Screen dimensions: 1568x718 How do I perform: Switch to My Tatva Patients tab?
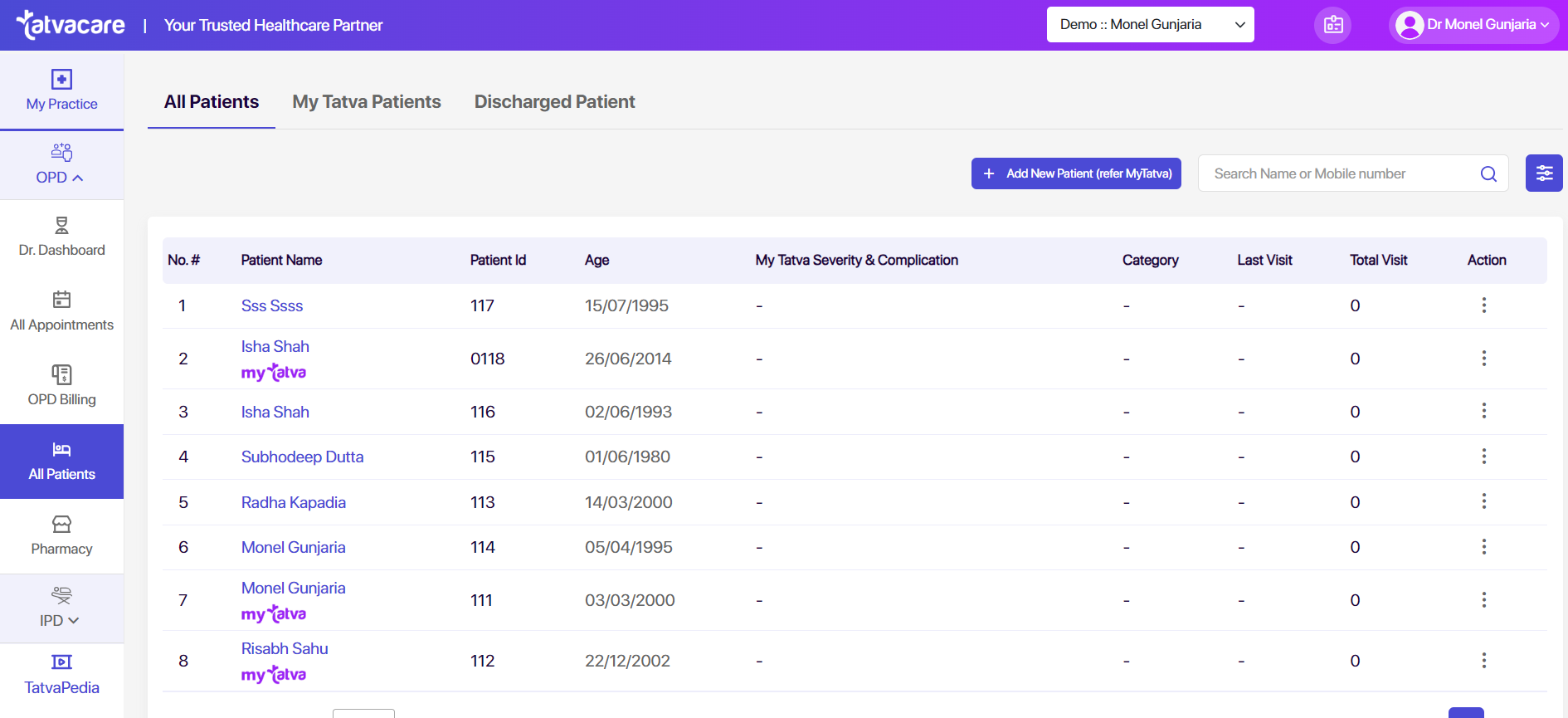click(x=367, y=102)
